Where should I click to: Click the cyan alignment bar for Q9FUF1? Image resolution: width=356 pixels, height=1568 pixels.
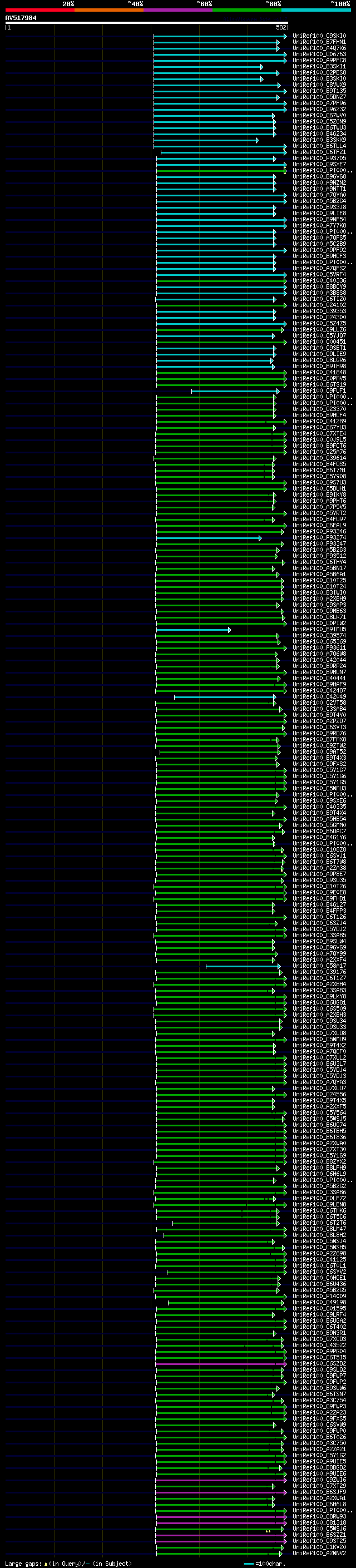pyautogui.click(x=235, y=391)
